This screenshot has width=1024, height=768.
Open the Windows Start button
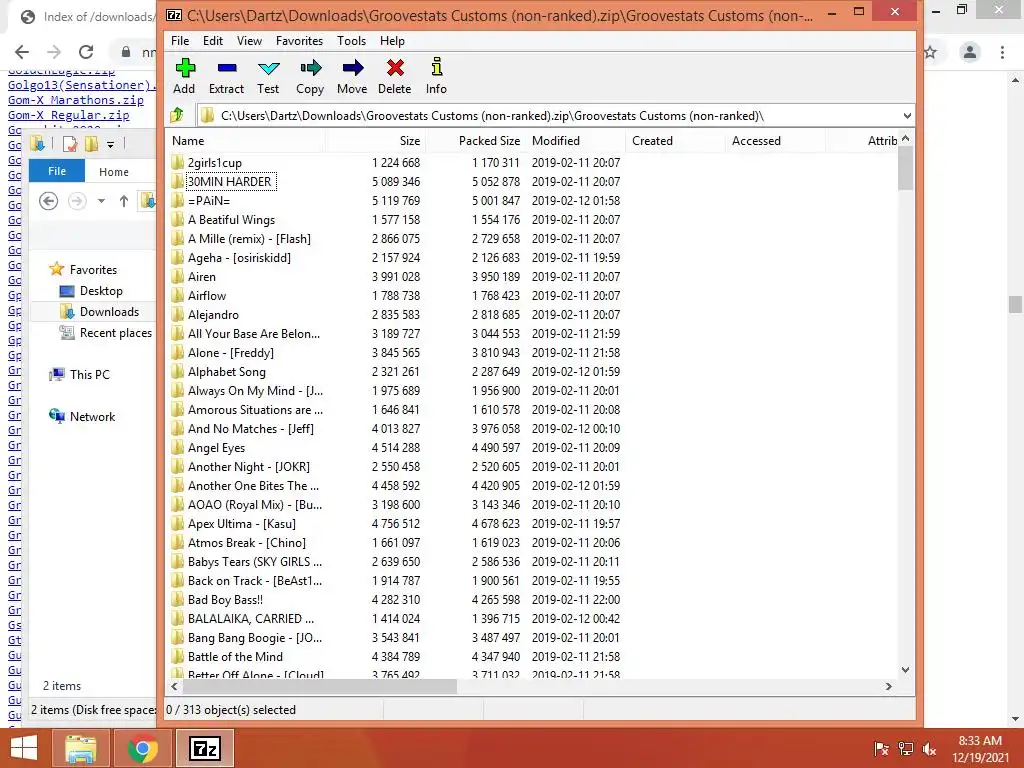(24, 748)
